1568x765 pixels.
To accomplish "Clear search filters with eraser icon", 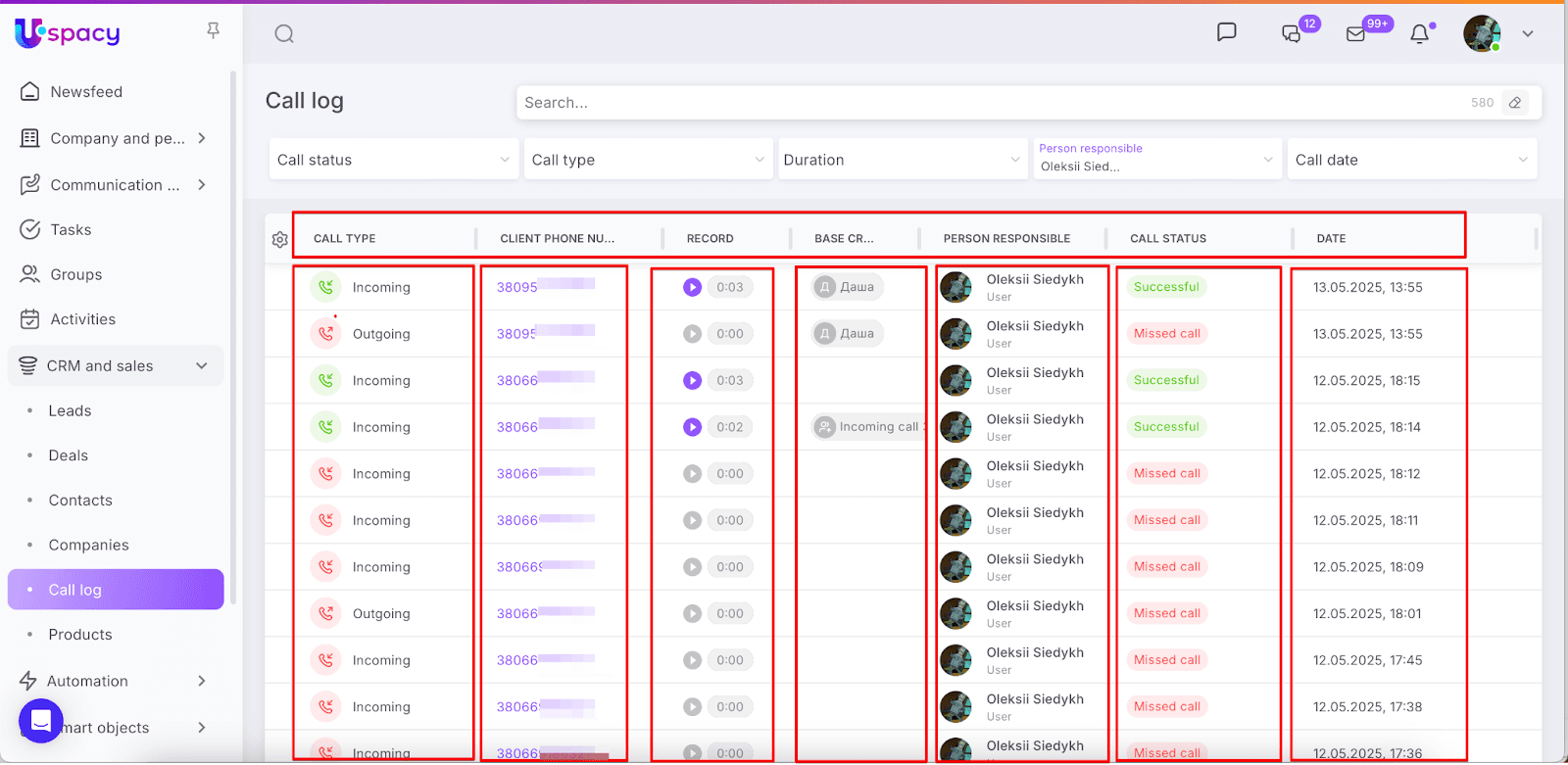I will pyautogui.click(x=1515, y=103).
